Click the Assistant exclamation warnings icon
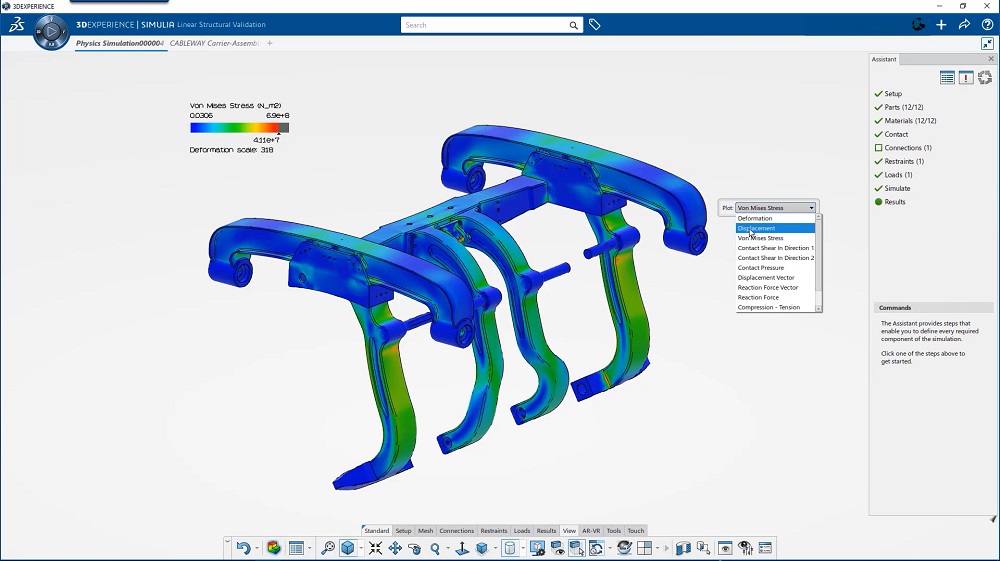The image size is (1000, 561). (x=966, y=78)
